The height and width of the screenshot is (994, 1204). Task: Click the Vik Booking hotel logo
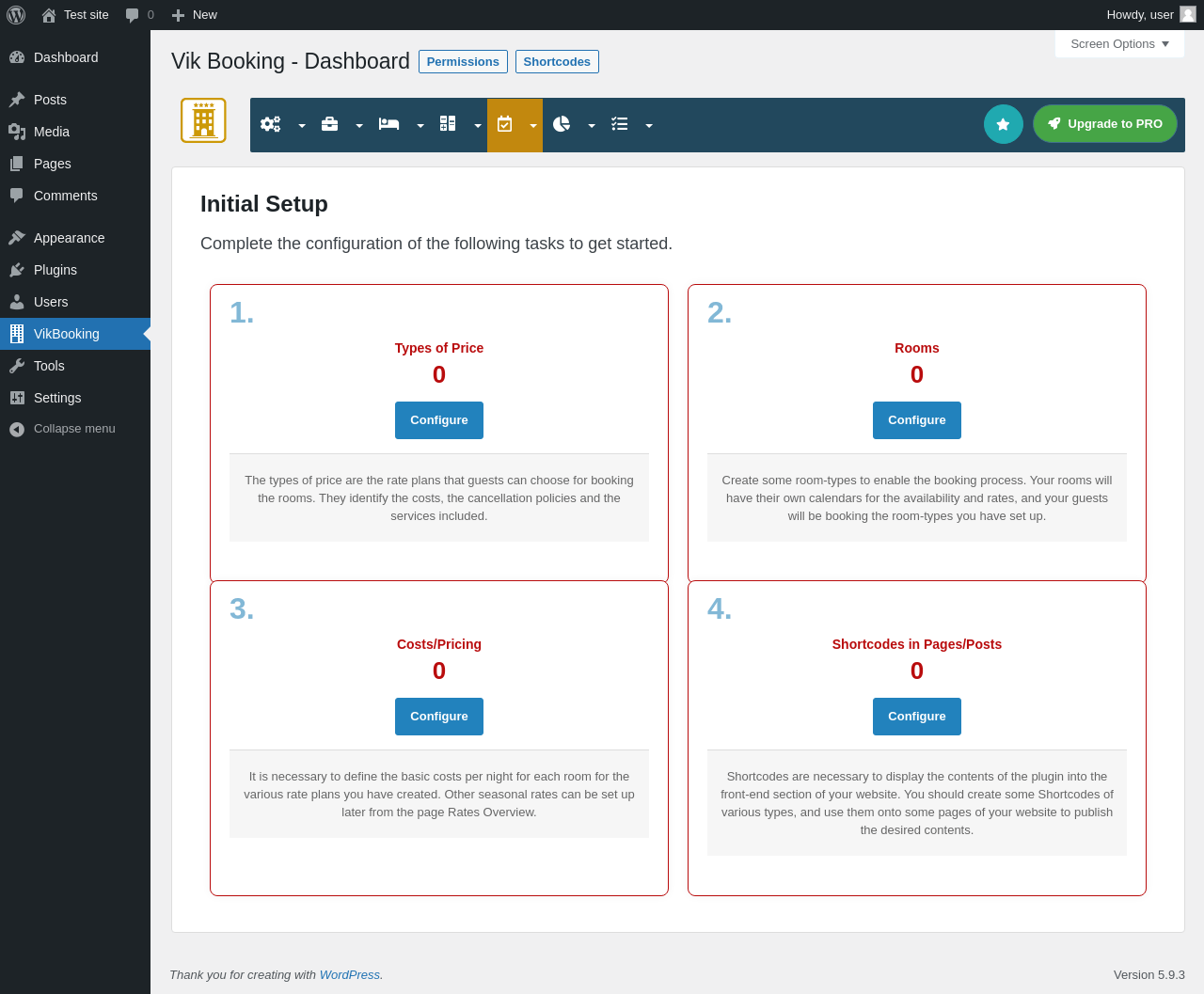(x=203, y=120)
